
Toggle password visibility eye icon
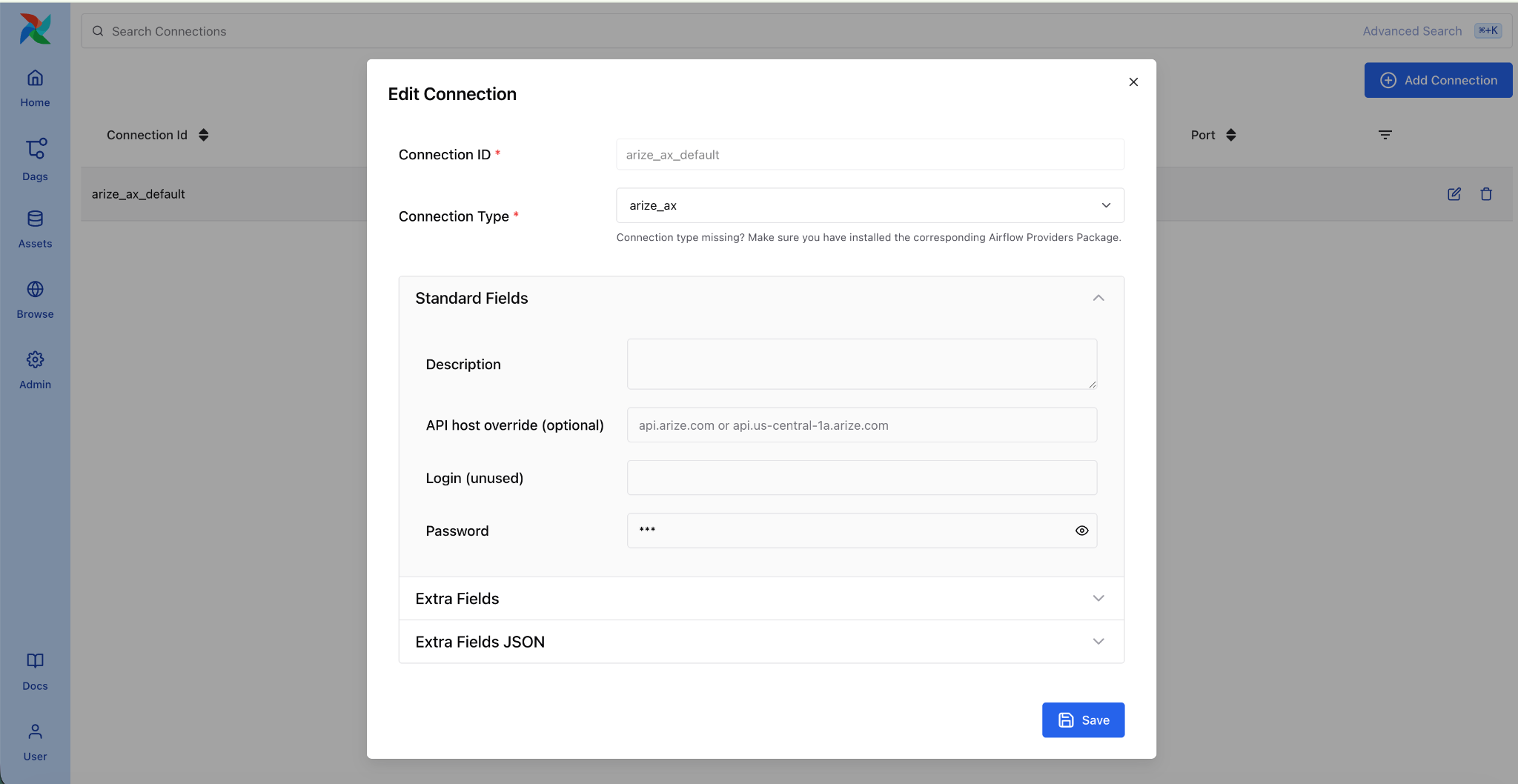pyautogui.click(x=1081, y=531)
